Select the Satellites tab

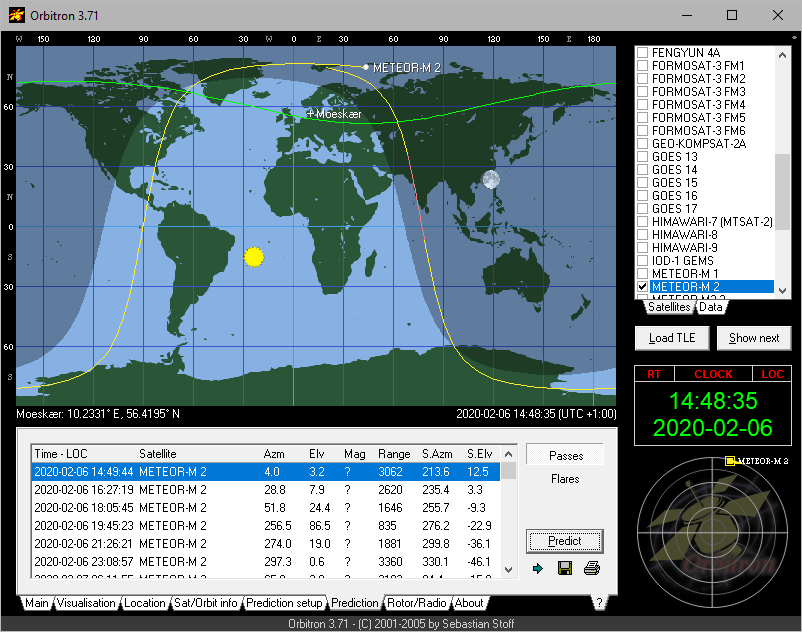(669, 307)
